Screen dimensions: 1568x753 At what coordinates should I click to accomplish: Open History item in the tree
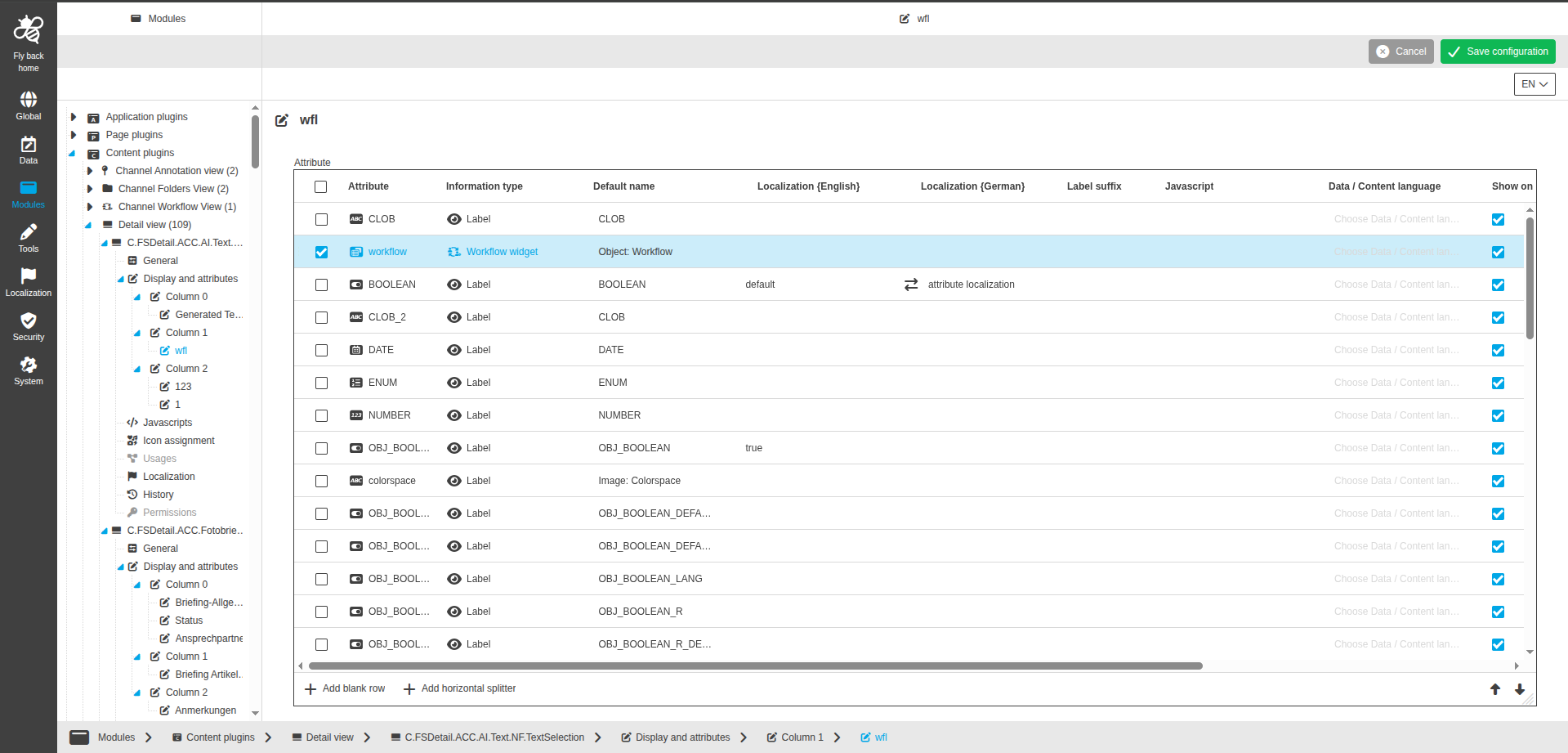158,495
